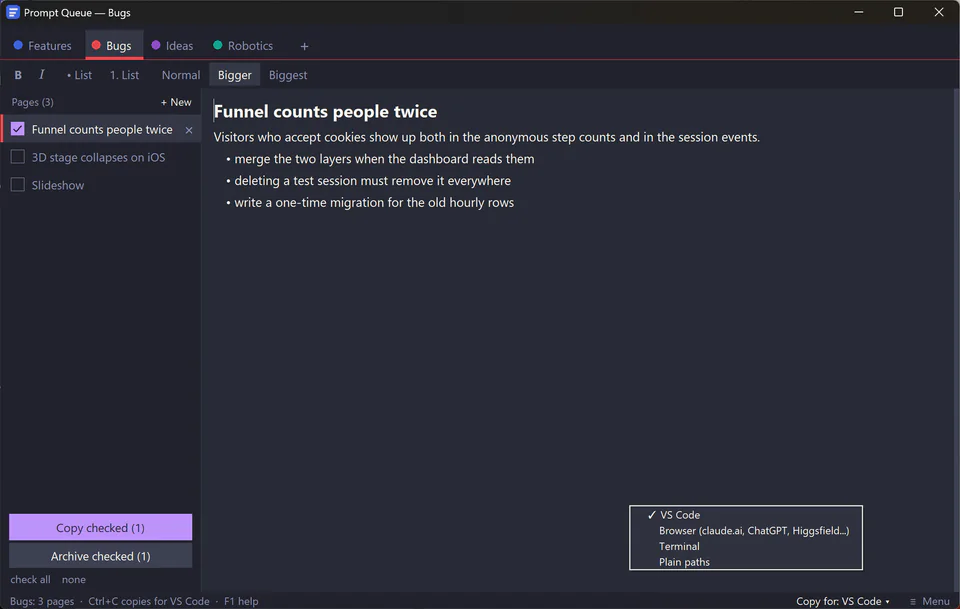Check the Slideshow page checkbox
This screenshot has width=960, height=609.
pos(18,185)
